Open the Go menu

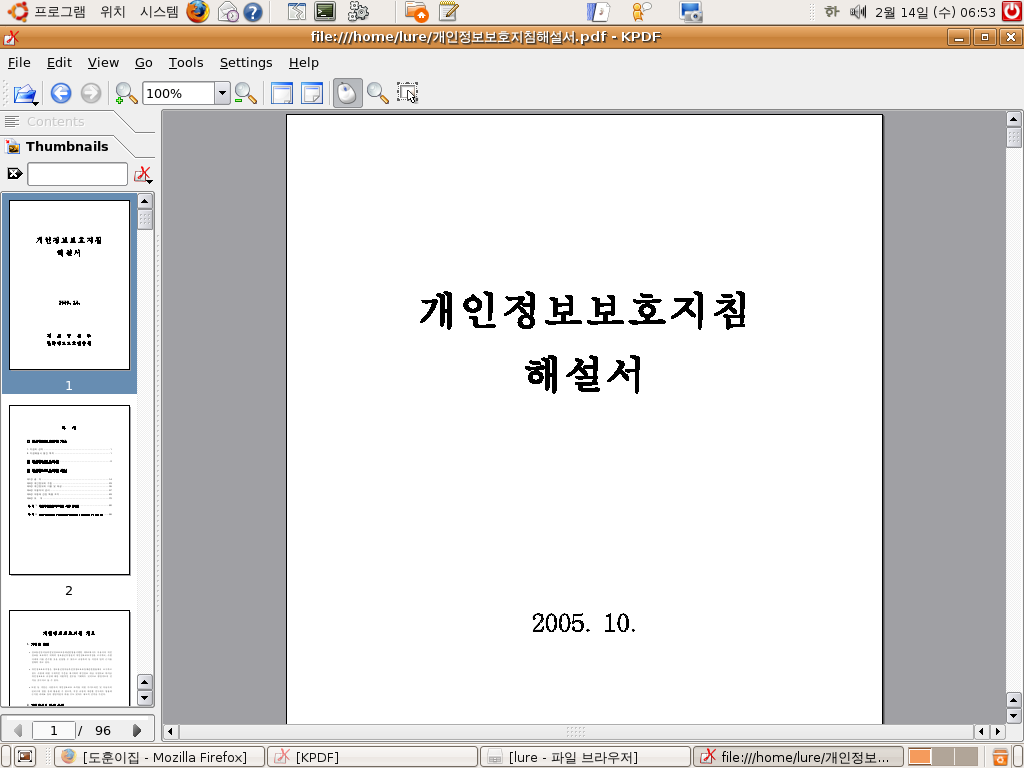coord(143,62)
